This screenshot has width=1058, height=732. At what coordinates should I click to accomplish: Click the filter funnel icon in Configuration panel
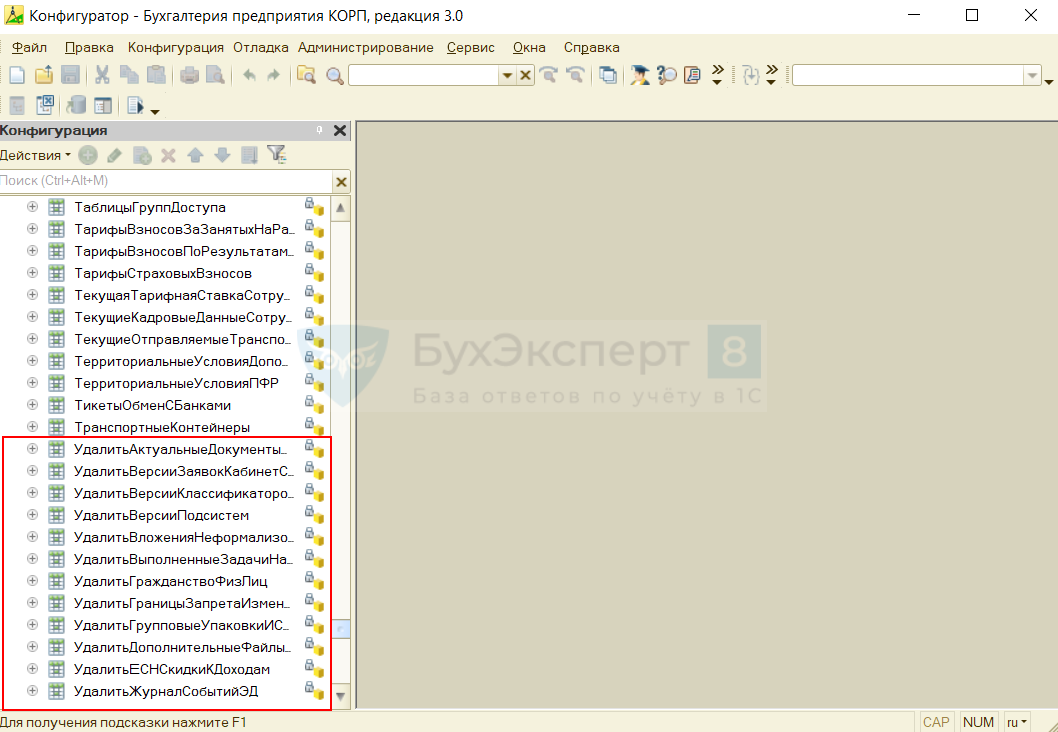click(277, 155)
